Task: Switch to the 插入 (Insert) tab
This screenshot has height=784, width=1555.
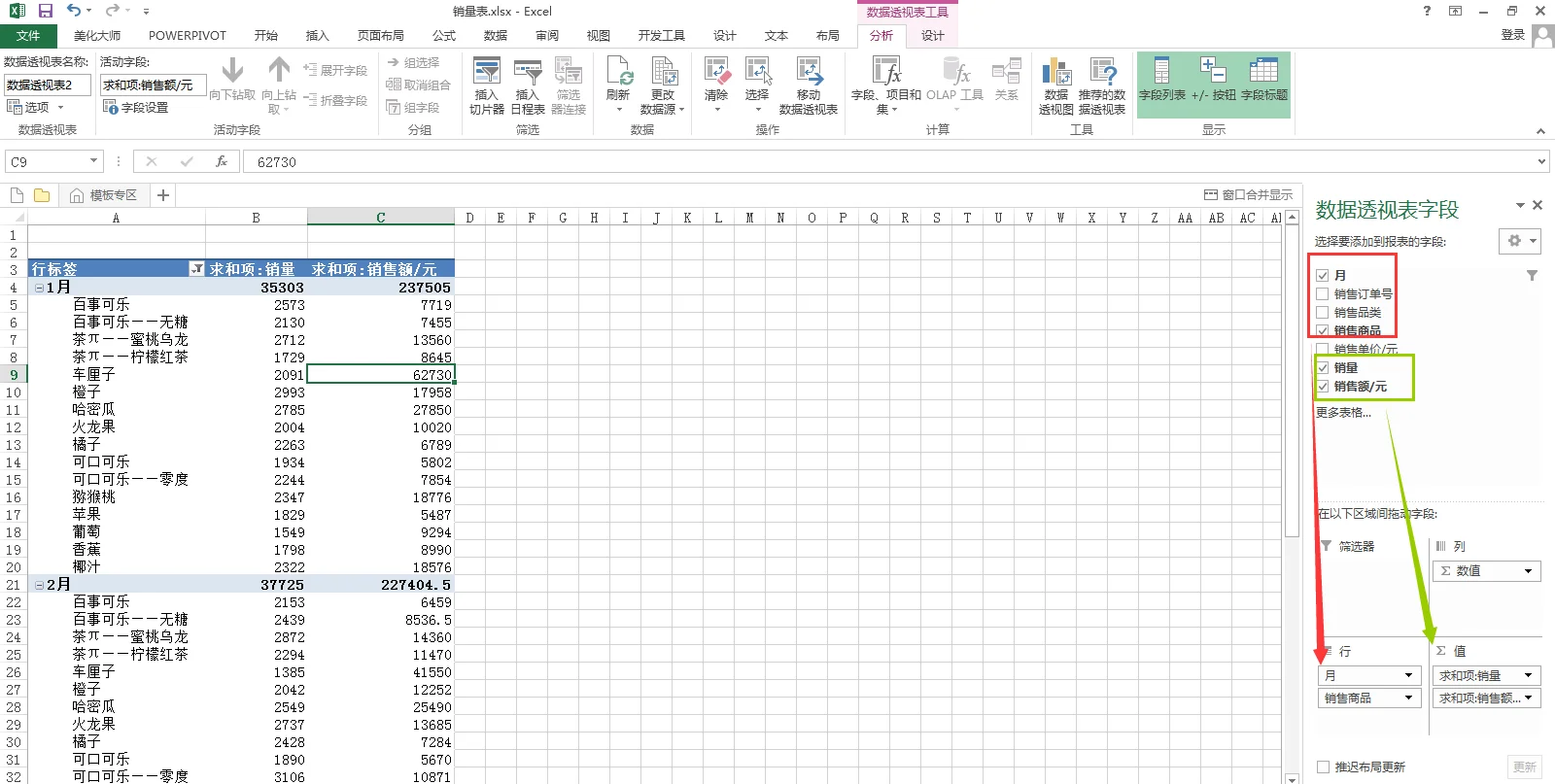Action: point(318,36)
